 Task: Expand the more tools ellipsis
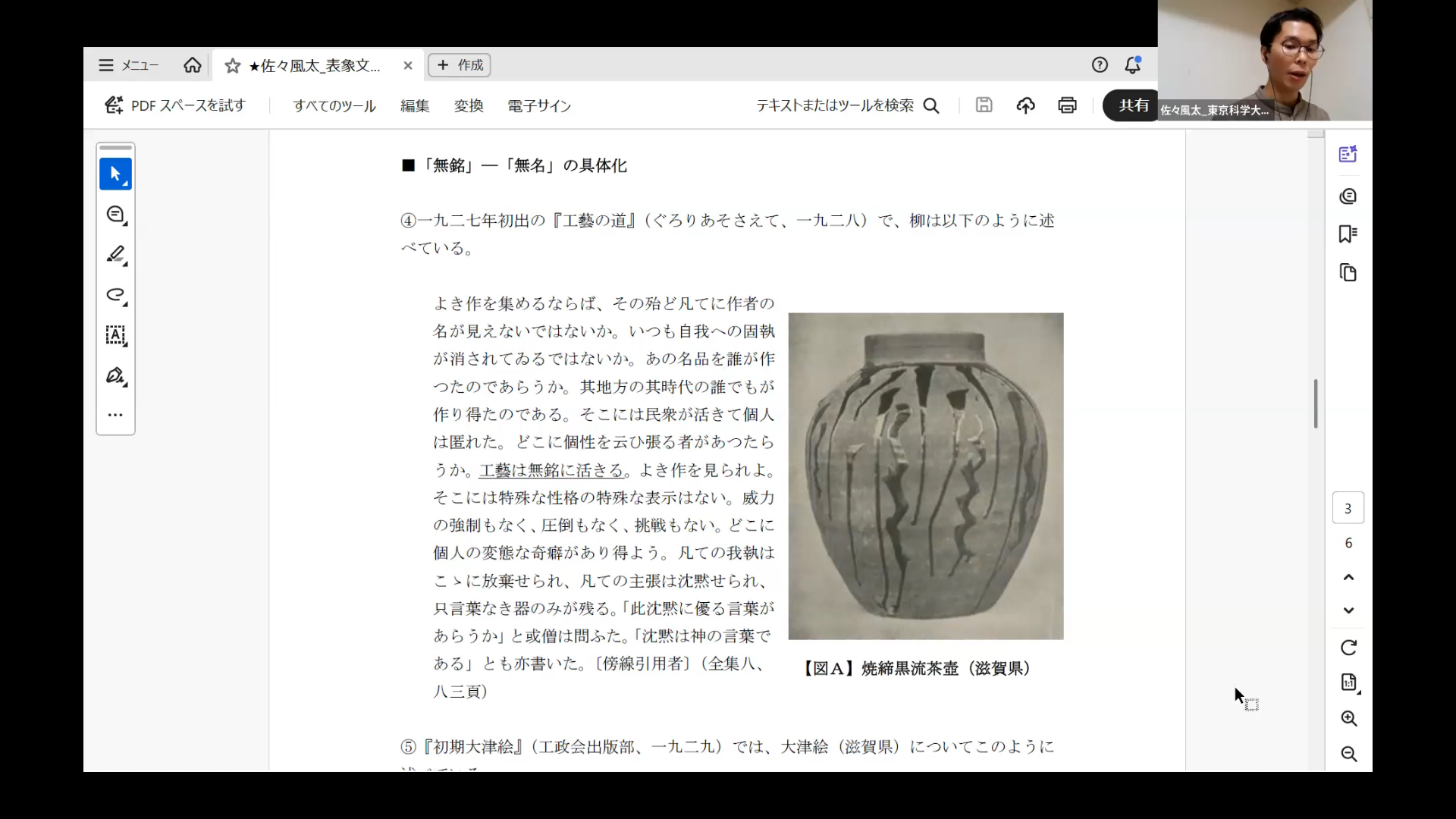click(115, 415)
